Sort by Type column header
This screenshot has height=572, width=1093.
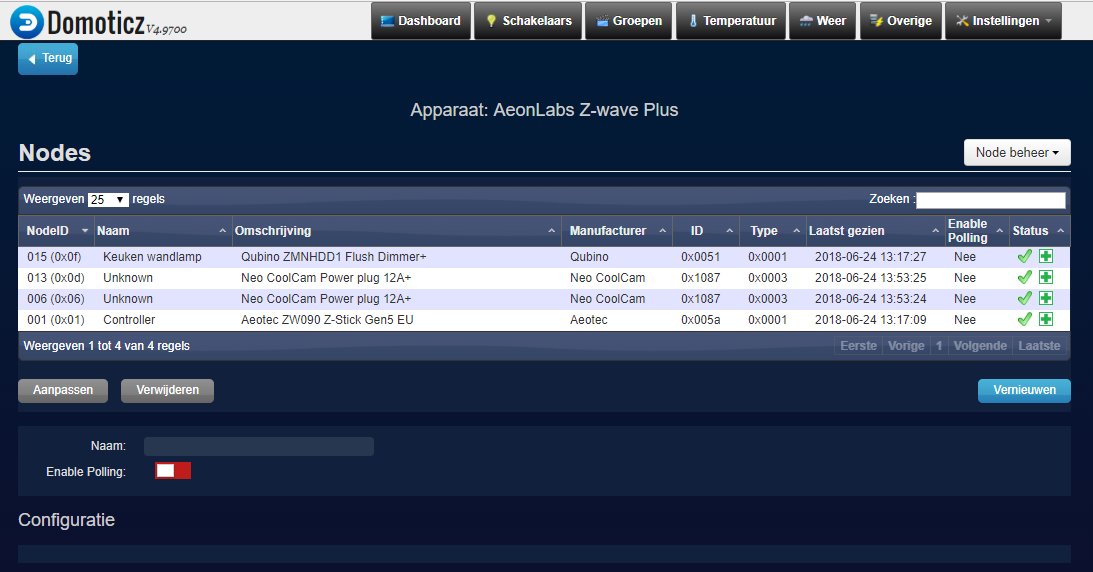(x=772, y=231)
